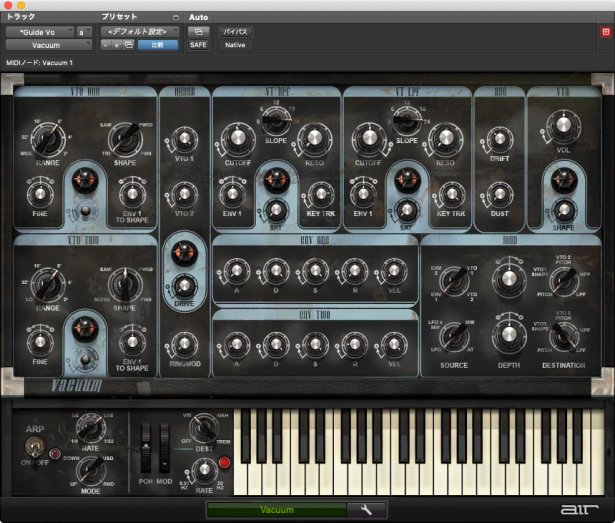This screenshot has width=615, height=523.
Task: Click the MOD modulation wheel
Action: 164,448
